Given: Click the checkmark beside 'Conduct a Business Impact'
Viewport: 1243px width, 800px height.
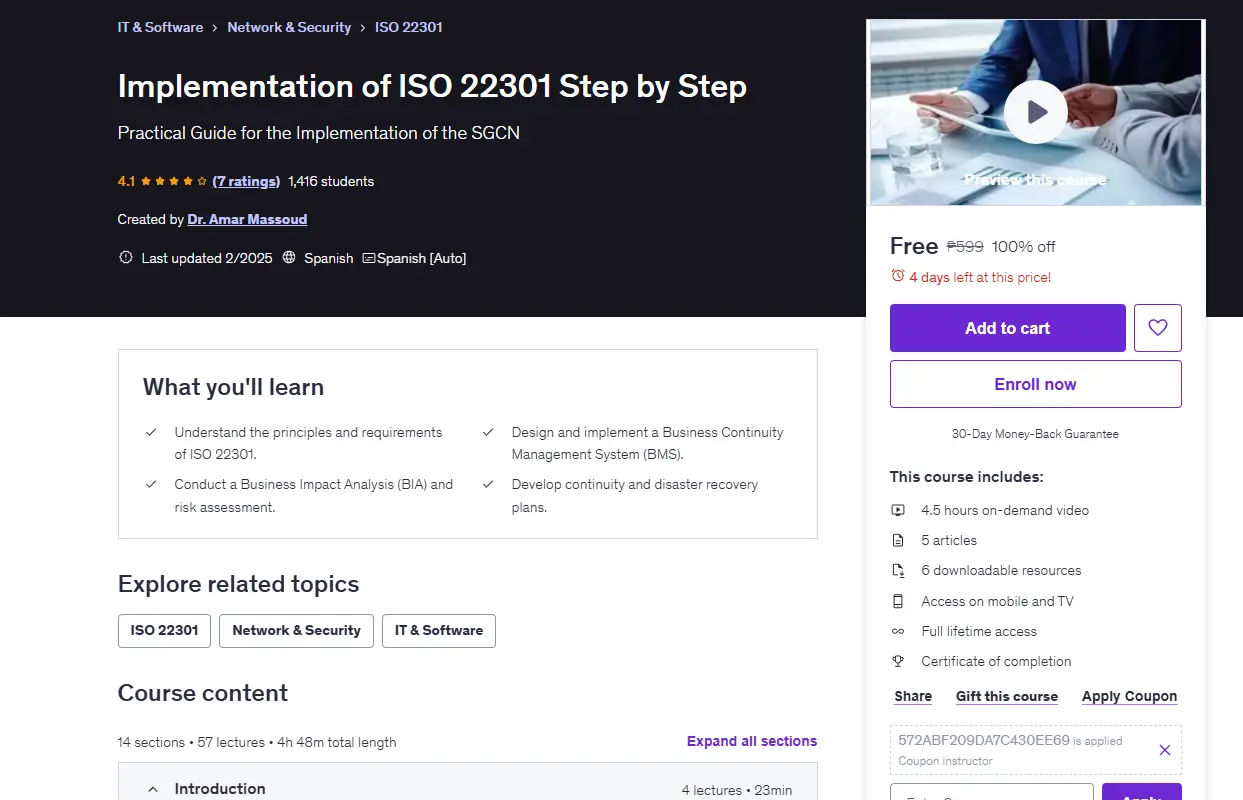Looking at the screenshot, I should pyautogui.click(x=151, y=484).
